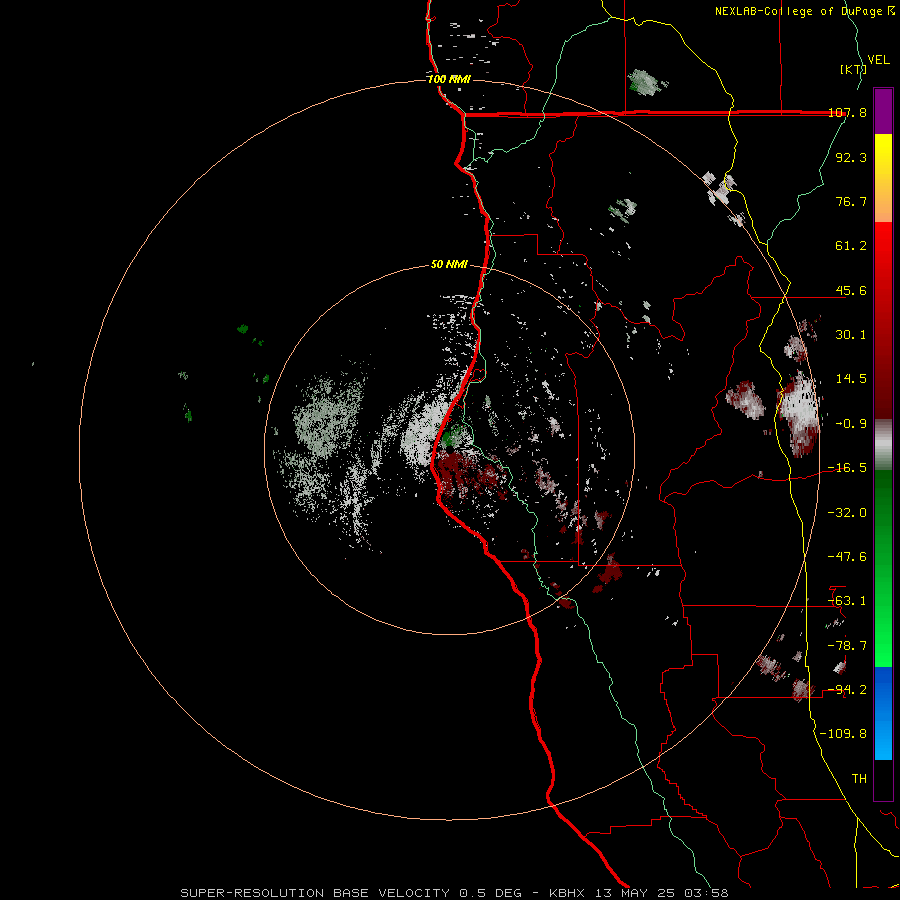Click the 107.8 scale value

point(847,112)
